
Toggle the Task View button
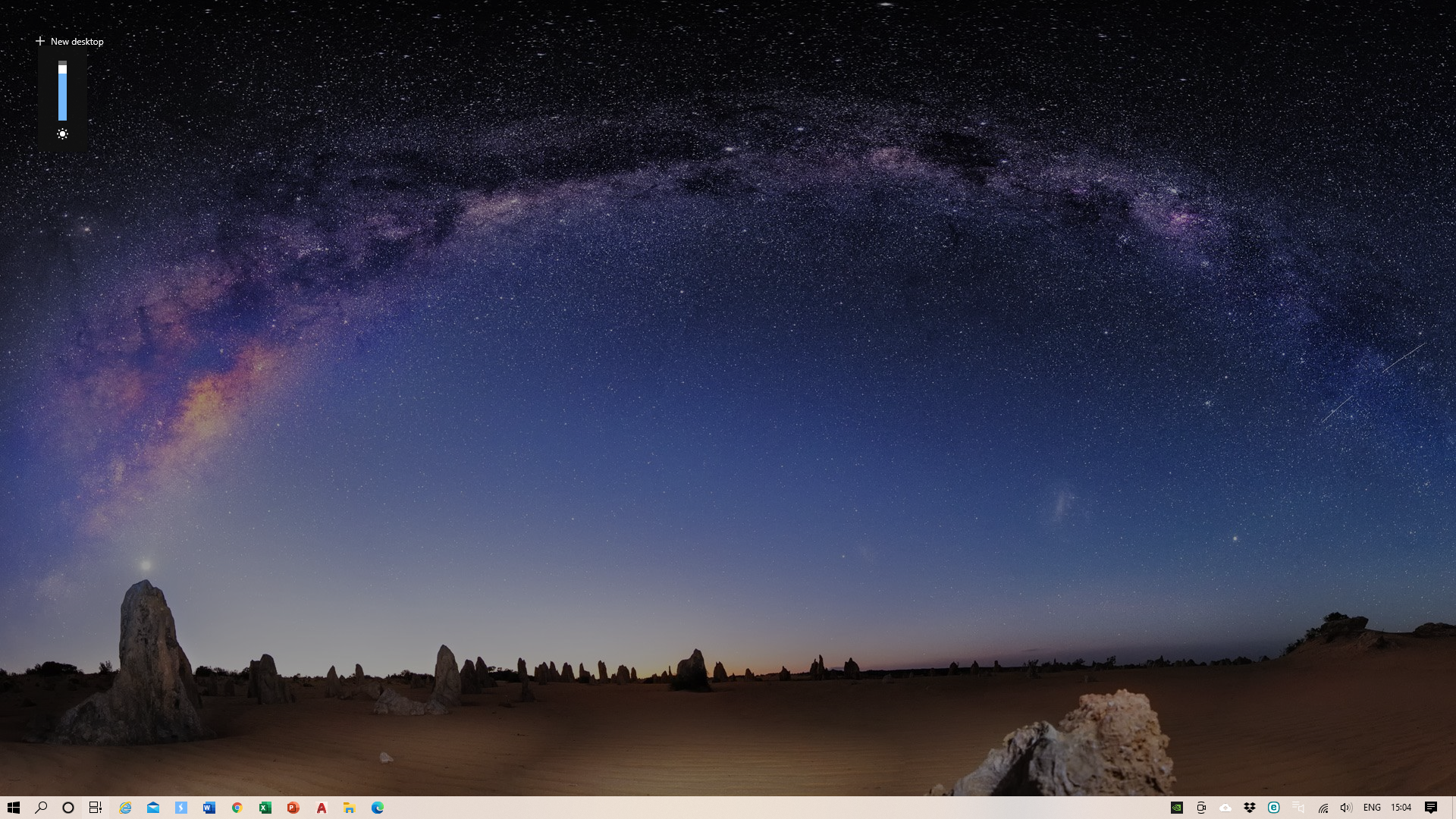click(x=96, y=808)
